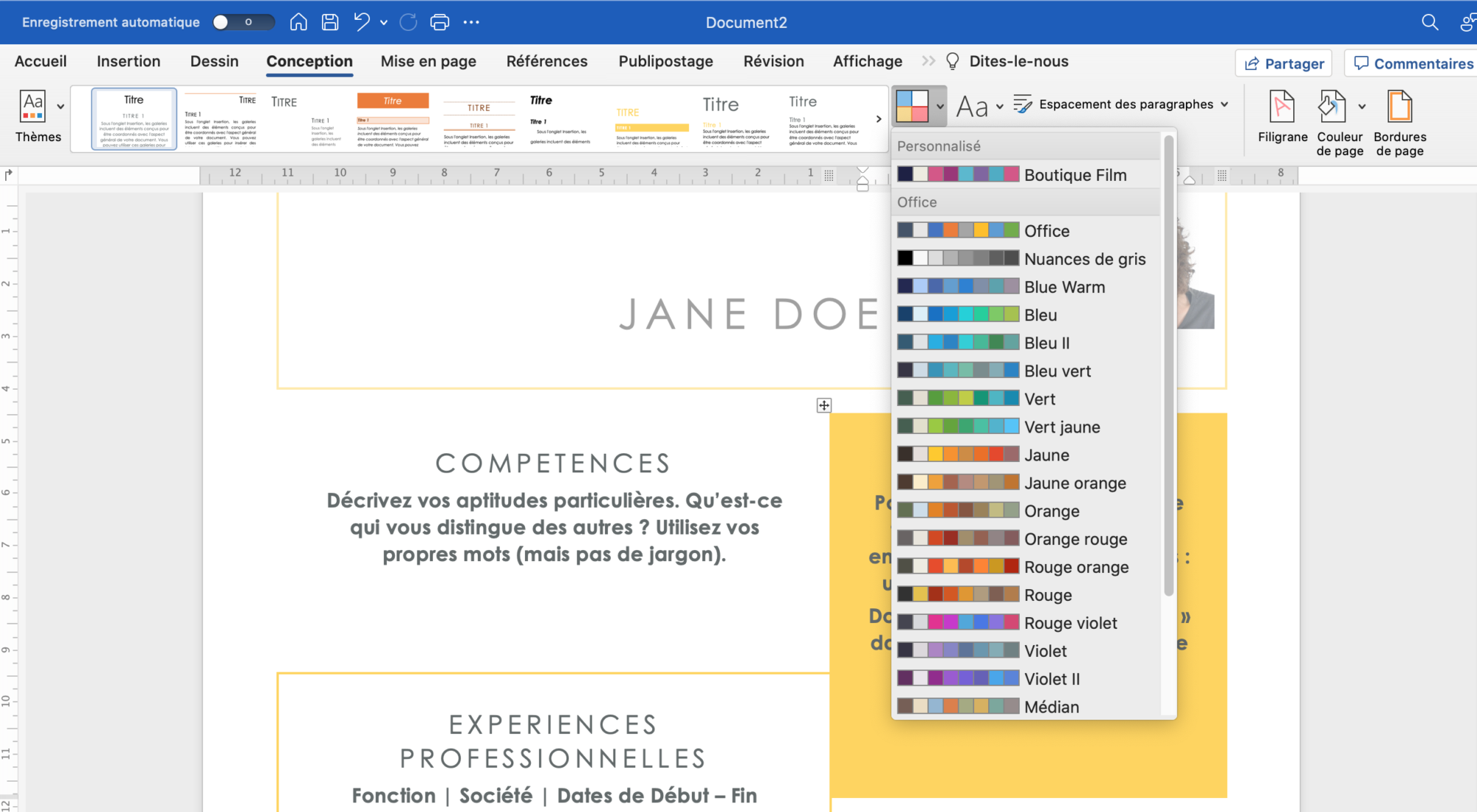Screen dimensions: 1477x812
Task: Click the Redo icon
Action: pyautogui.click(x=408, y=22)
